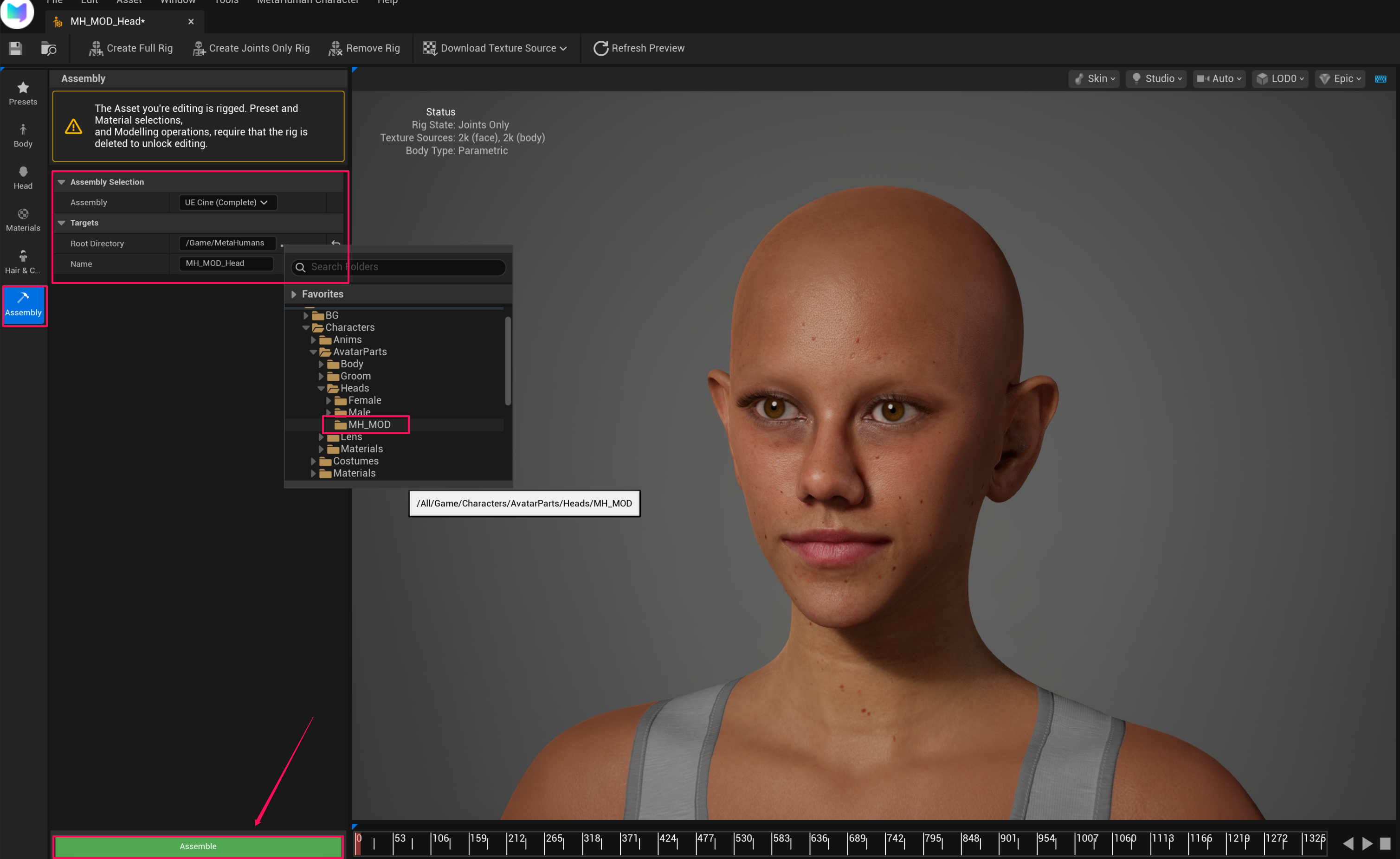Click the play forward button on timeline
1400x859 pixels.
[x=1367, y=843]
